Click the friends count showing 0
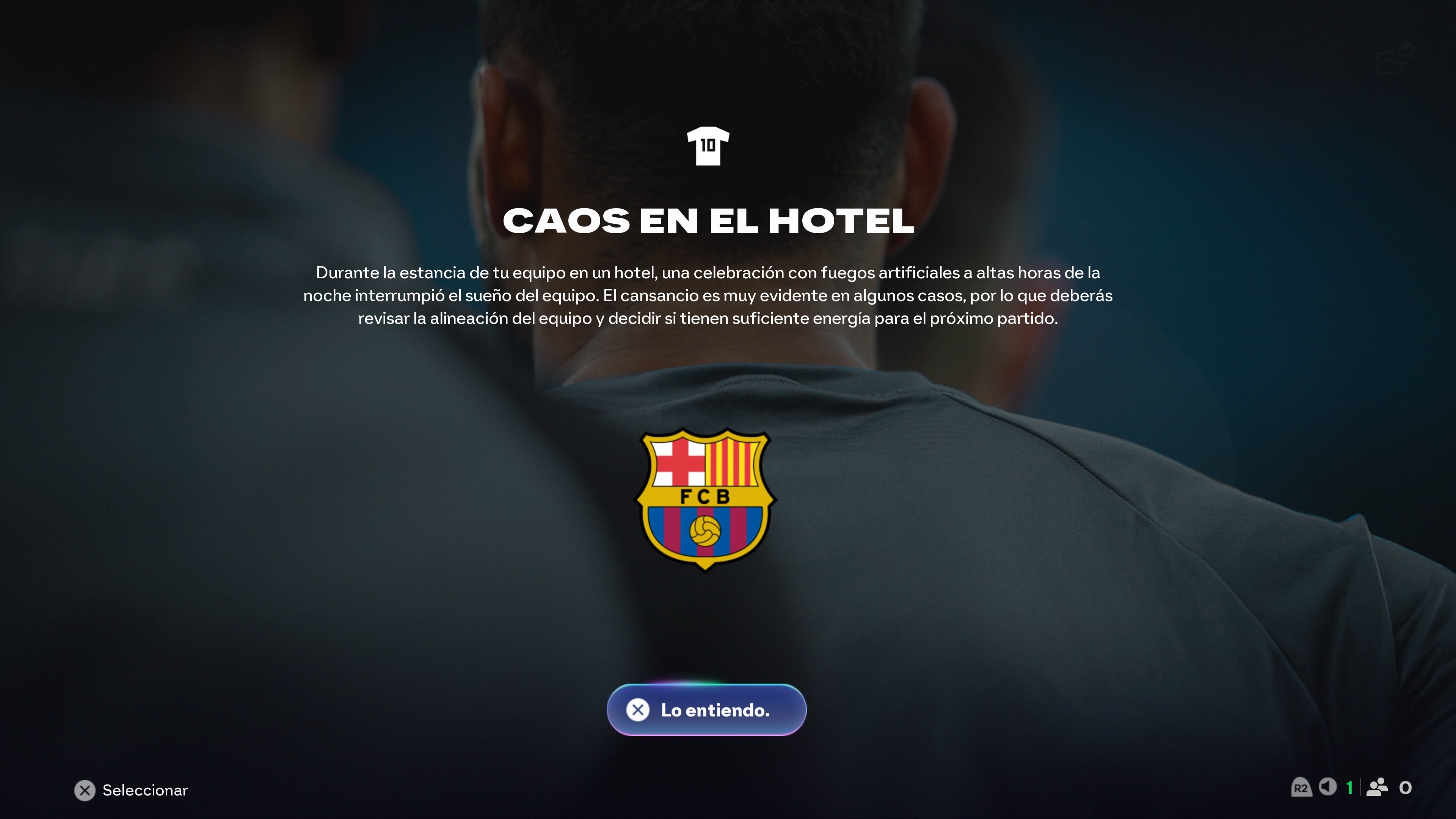The width and height of the screenshot is (1456, 819). point(1405,788)
